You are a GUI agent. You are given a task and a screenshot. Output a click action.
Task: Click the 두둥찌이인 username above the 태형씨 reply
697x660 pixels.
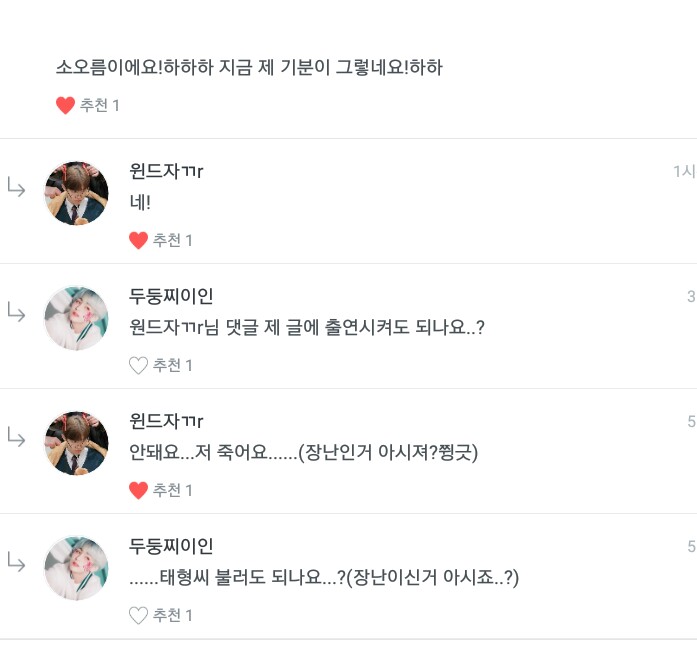tap(171, 546)
